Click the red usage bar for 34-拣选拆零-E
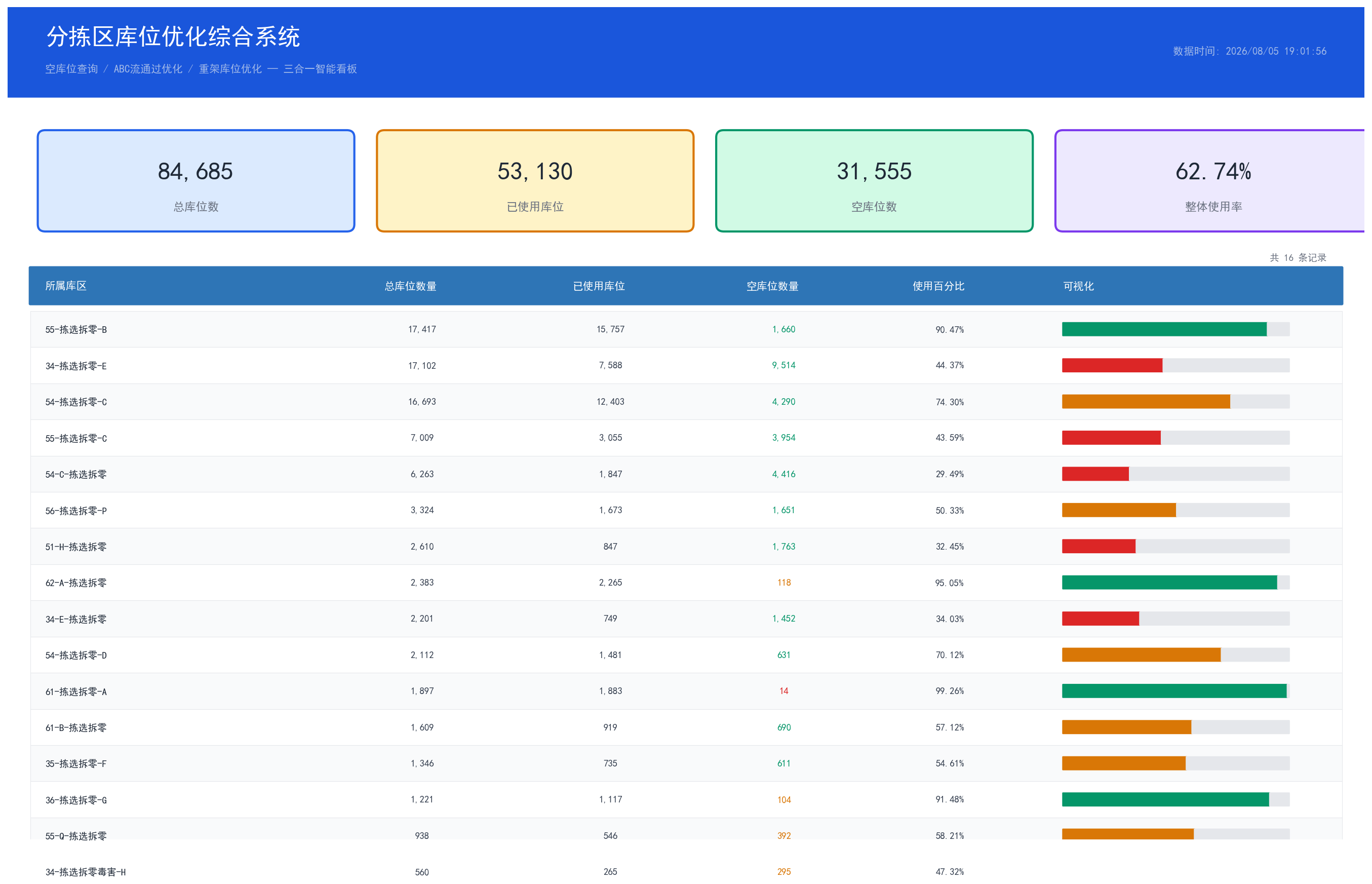The width and height of the screenshot is (1372, 884). point(1112,365)
